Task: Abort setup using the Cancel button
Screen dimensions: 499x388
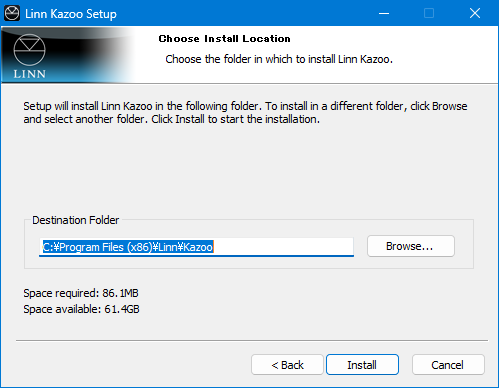Action: (448, 365)
